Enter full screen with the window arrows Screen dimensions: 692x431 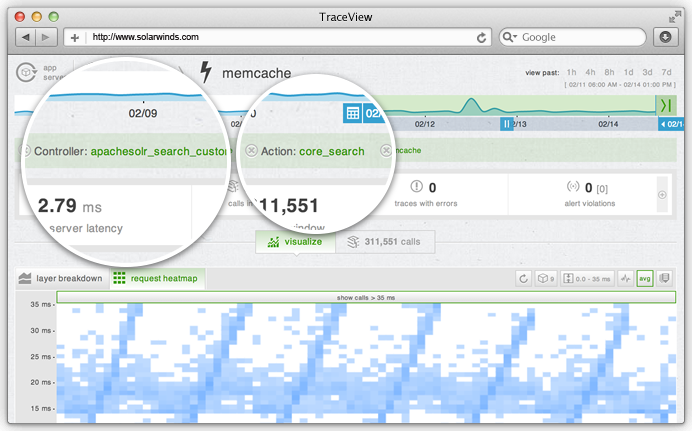click(x=674, y=17)
